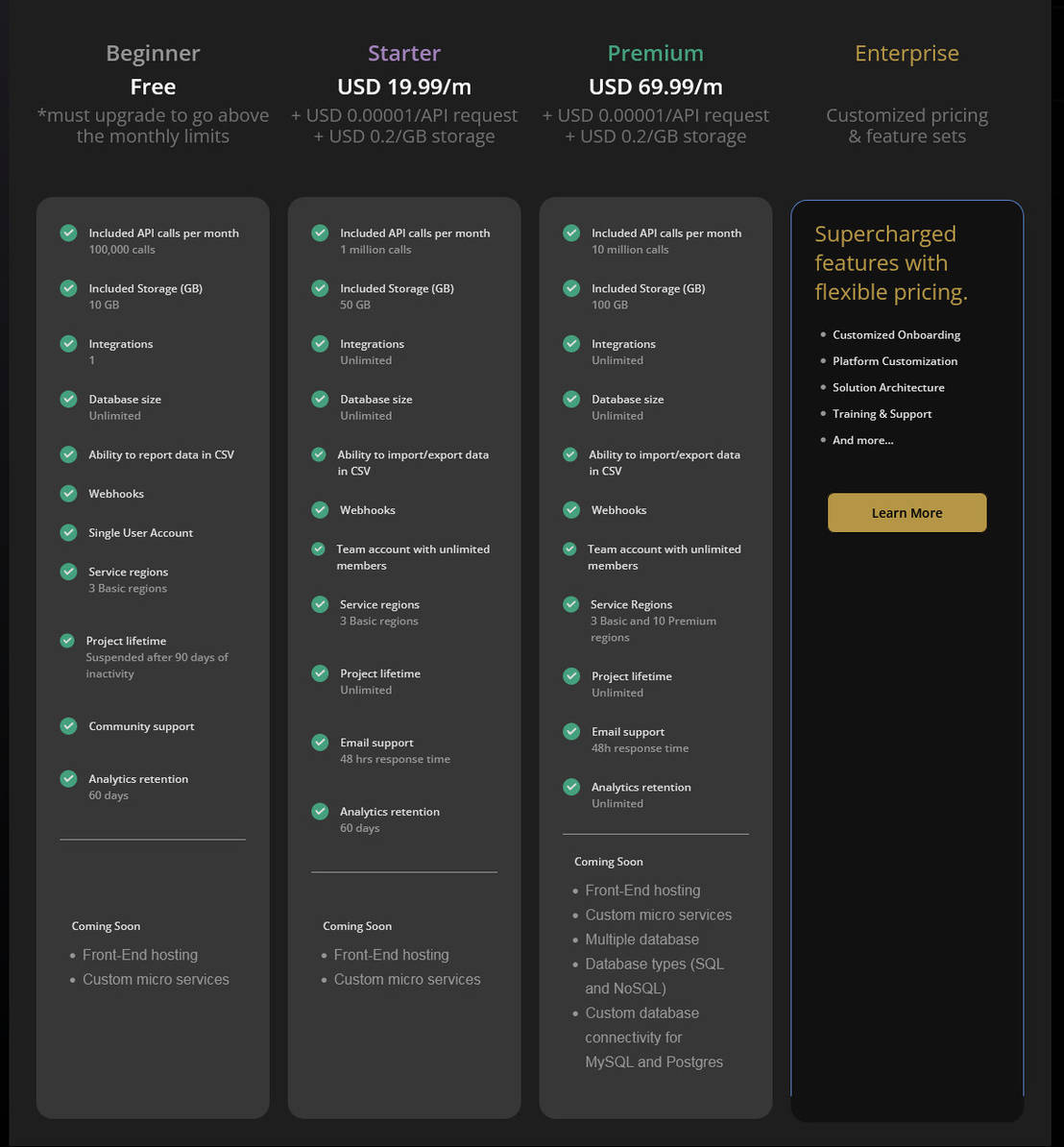Click checkmark beside Starter 50 GB storage
1064x1147 pixels.
pyautogui.click(x=321, y=288)
